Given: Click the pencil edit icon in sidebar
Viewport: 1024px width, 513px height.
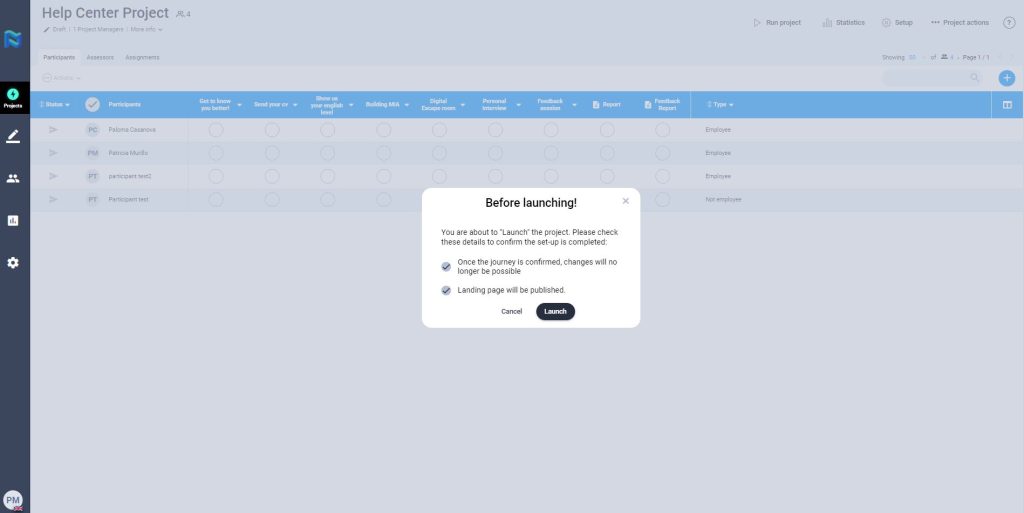Looking at the screenshot, I should [13, 136].
